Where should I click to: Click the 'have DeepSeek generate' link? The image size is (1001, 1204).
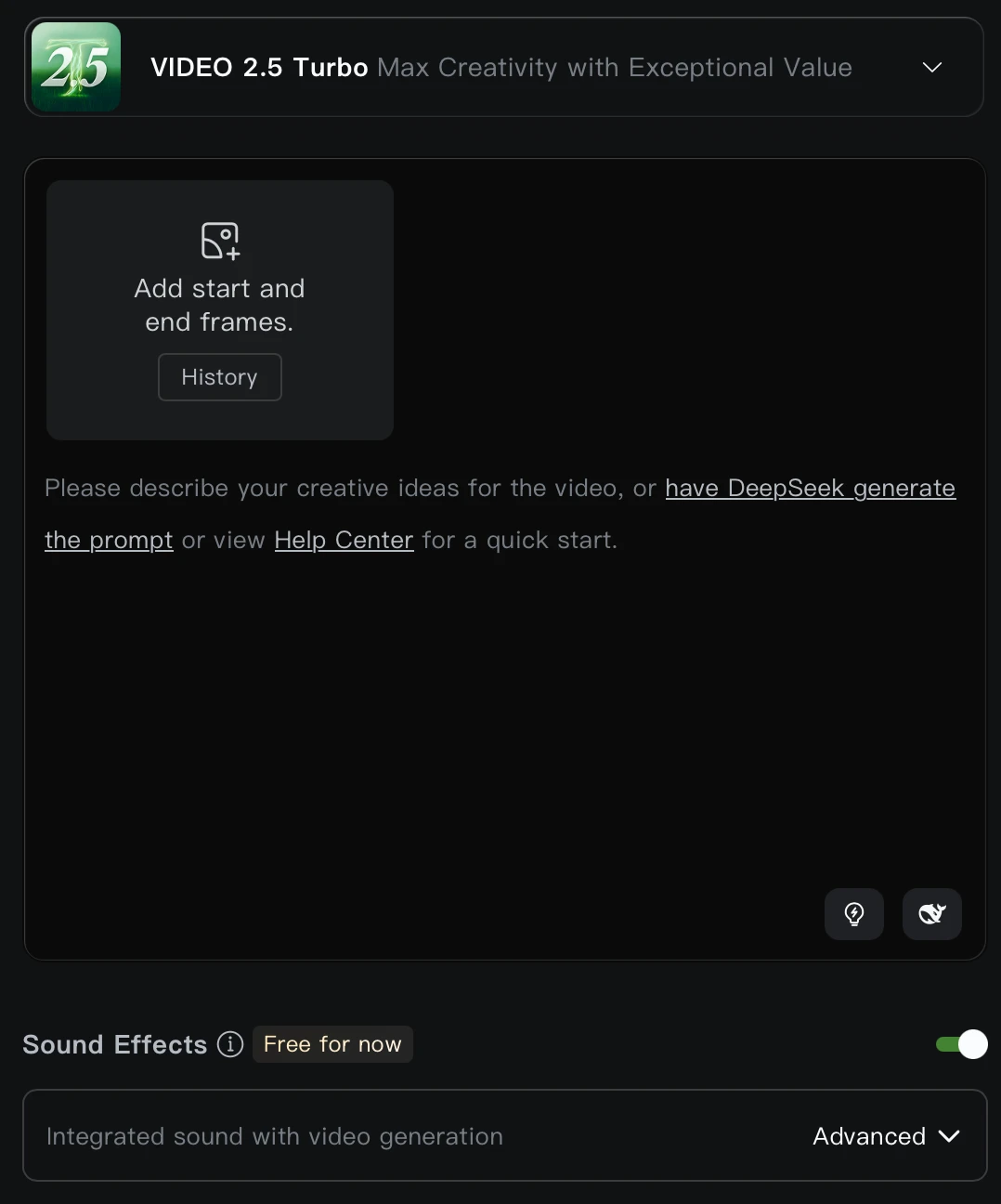click(x=811, y=488)
